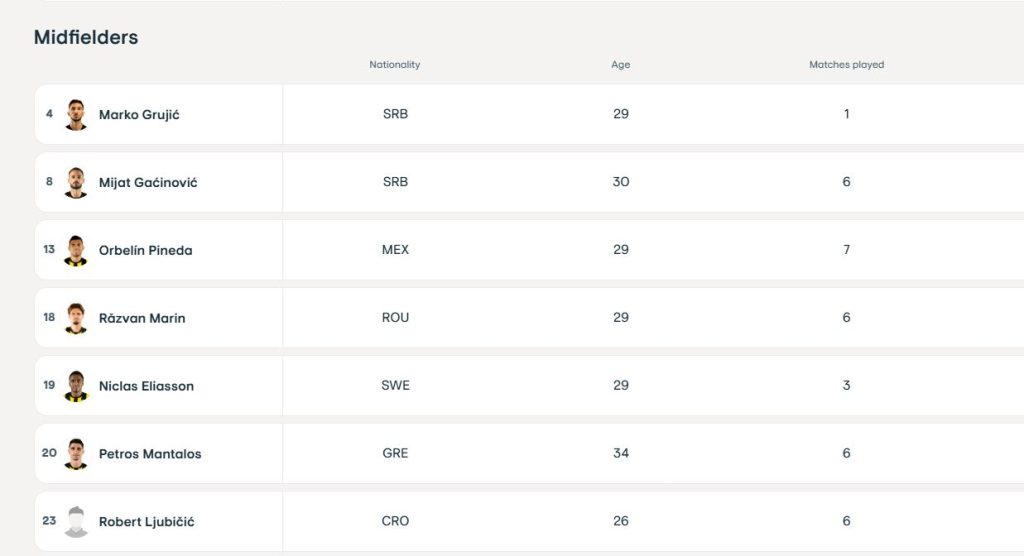Open Mijat Gaćinović's player profile
The image size is (1024, 556).
coord(148,183)
